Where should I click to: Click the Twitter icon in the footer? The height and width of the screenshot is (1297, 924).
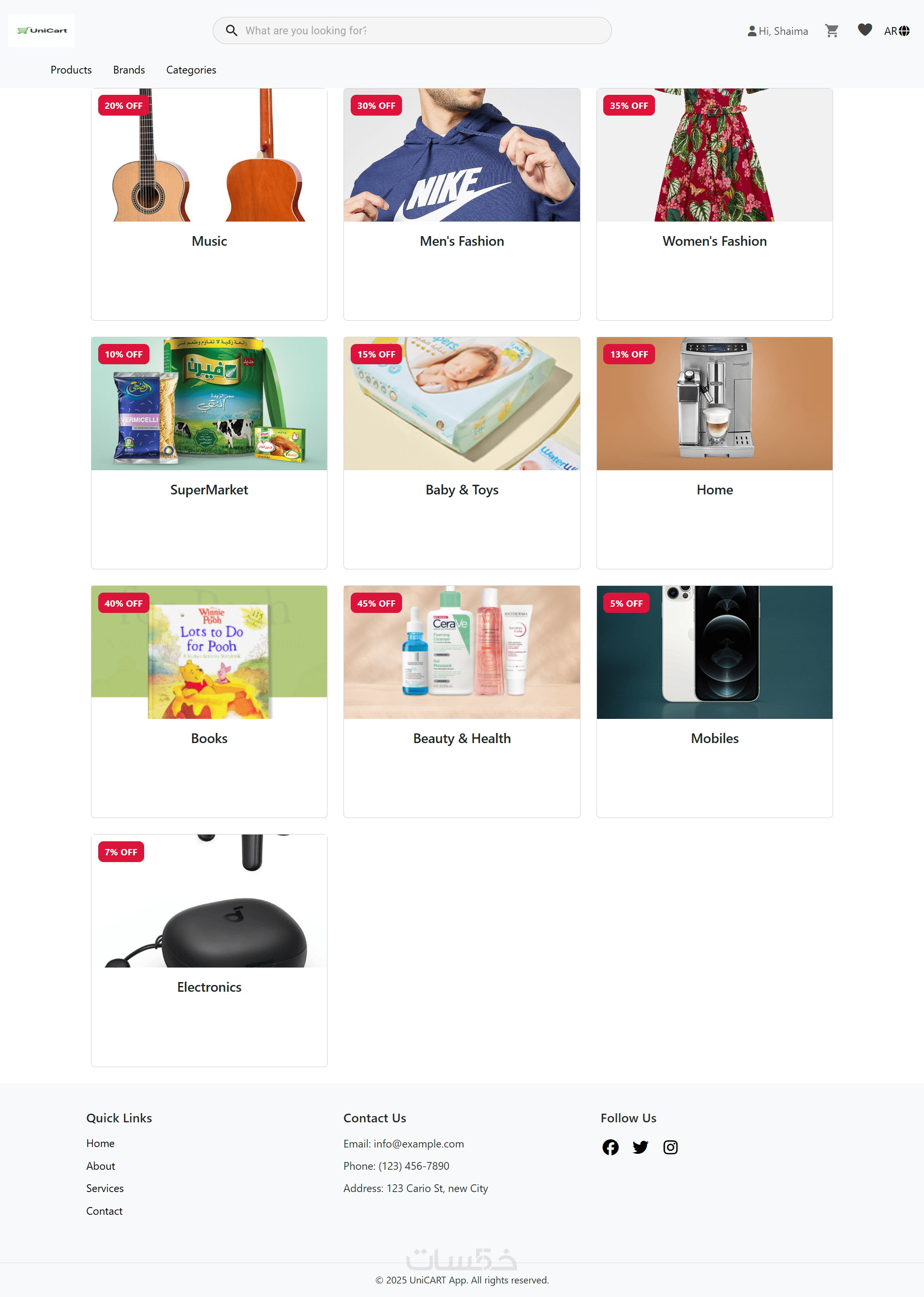640,1147
